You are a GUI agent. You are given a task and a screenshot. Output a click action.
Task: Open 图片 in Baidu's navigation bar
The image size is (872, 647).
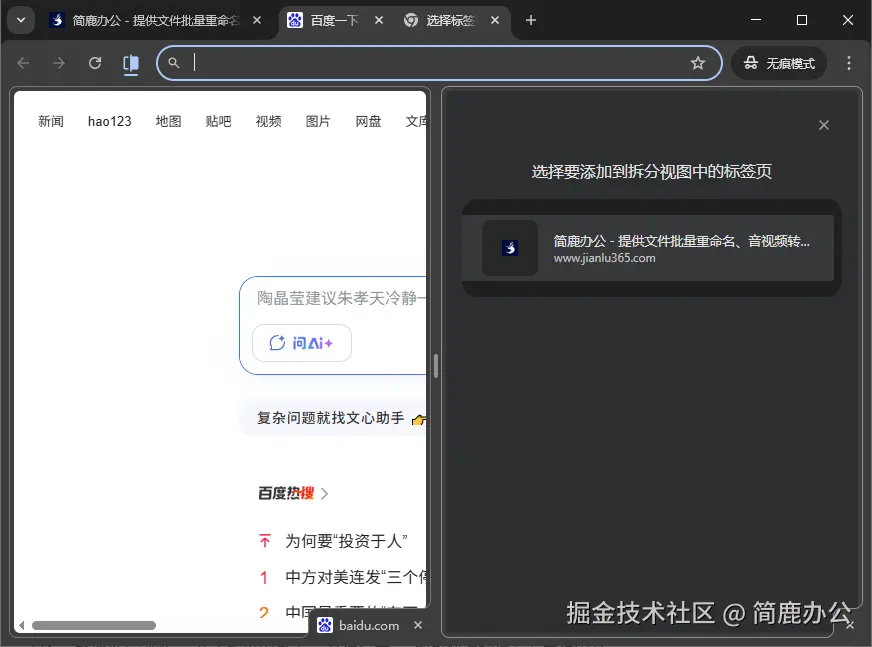coord(318,120)
